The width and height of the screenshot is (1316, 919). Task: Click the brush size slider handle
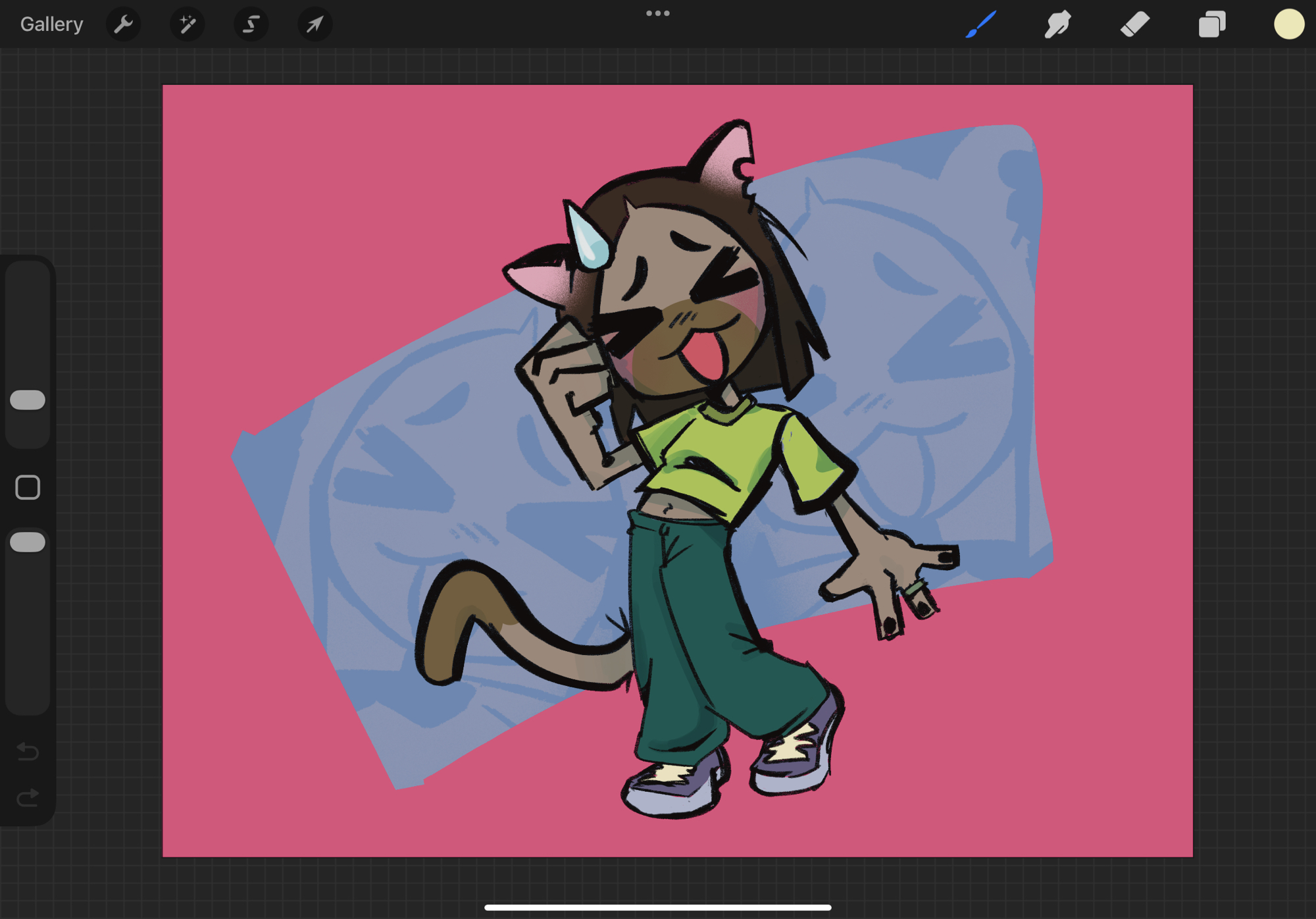28,400
